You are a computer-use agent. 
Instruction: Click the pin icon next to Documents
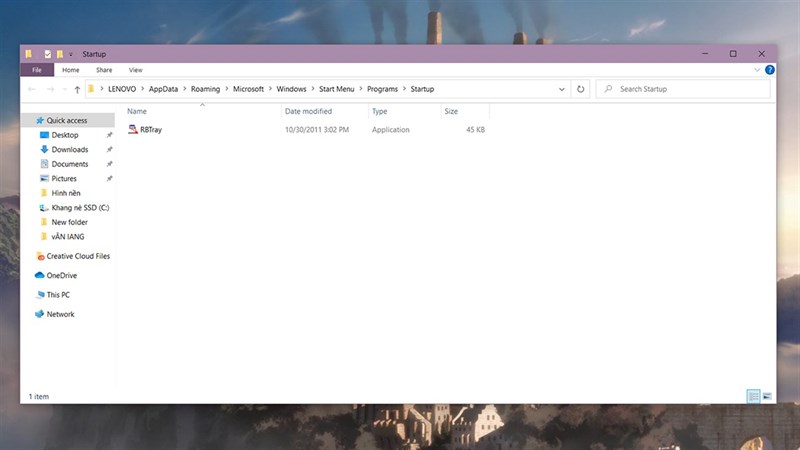point(109,164)
